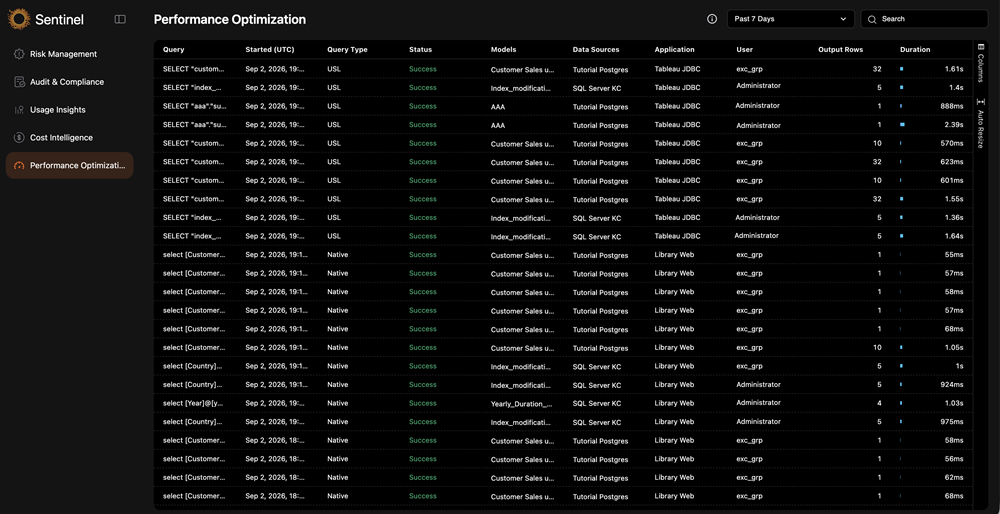Expand date range with chevron arrow
1000x514 pixels.
(843, 19)
